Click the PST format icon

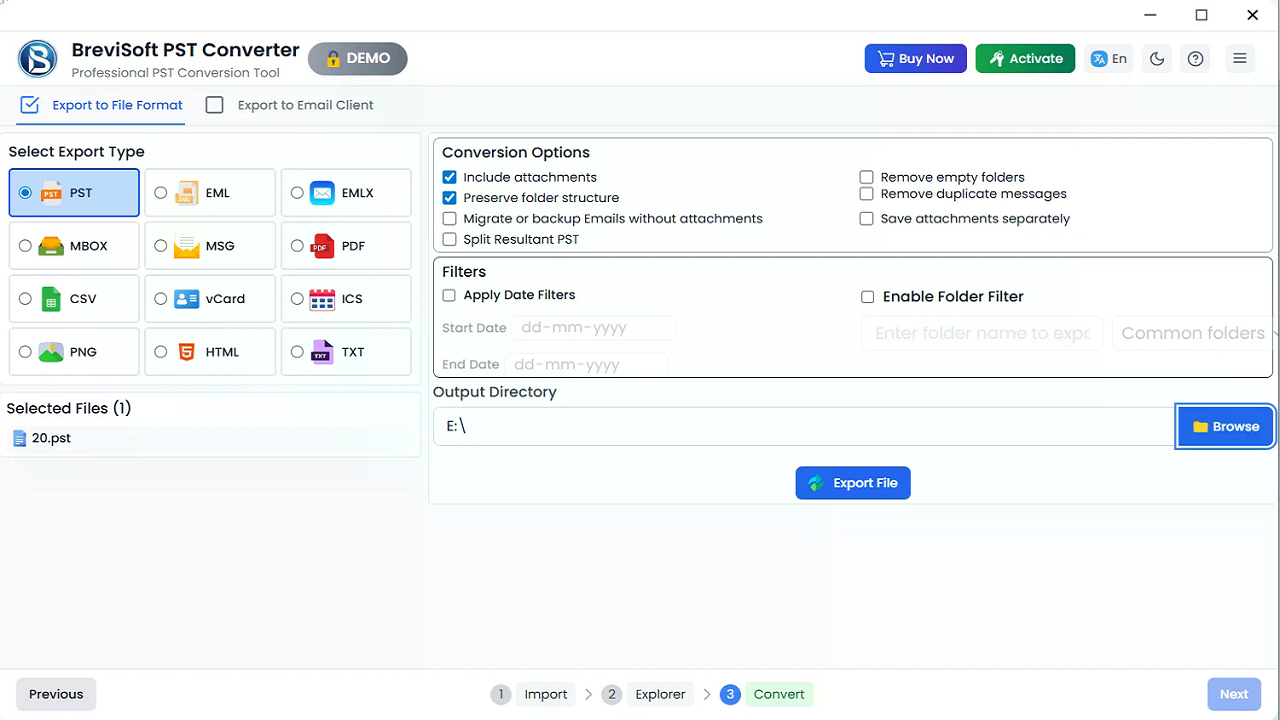click(52, 193)
